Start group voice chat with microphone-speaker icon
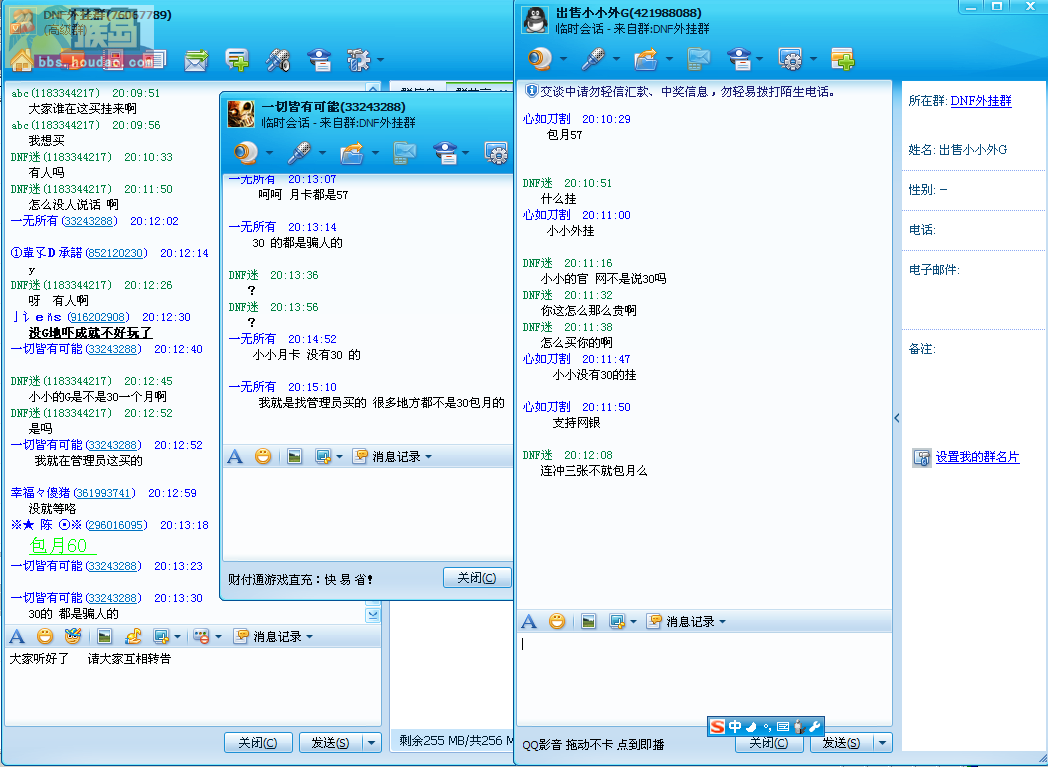 277,60
